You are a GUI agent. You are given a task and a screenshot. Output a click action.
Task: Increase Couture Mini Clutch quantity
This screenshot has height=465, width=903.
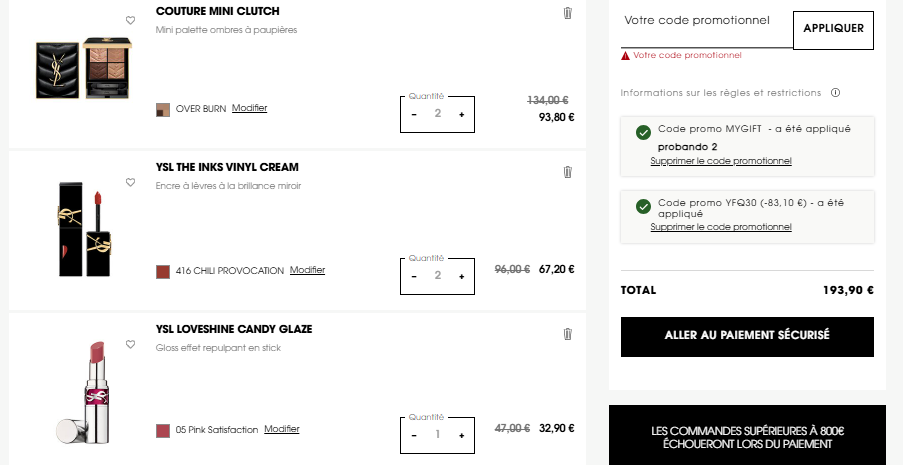(x=461, y=115)
